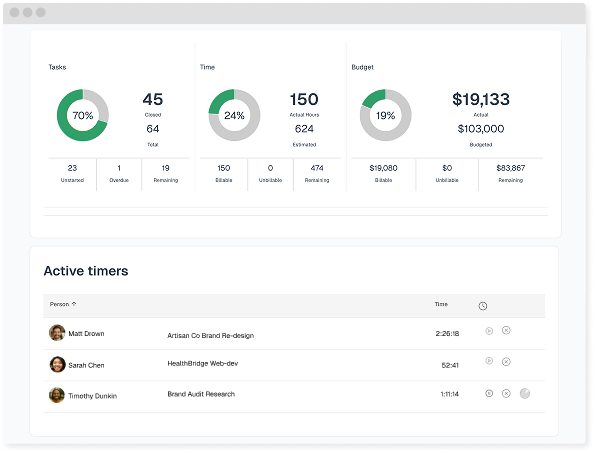Click the $103,000 budgeted figure
The height and width of the screenshot is (453, 595).
pyautogui.click(x=481, y=129)
